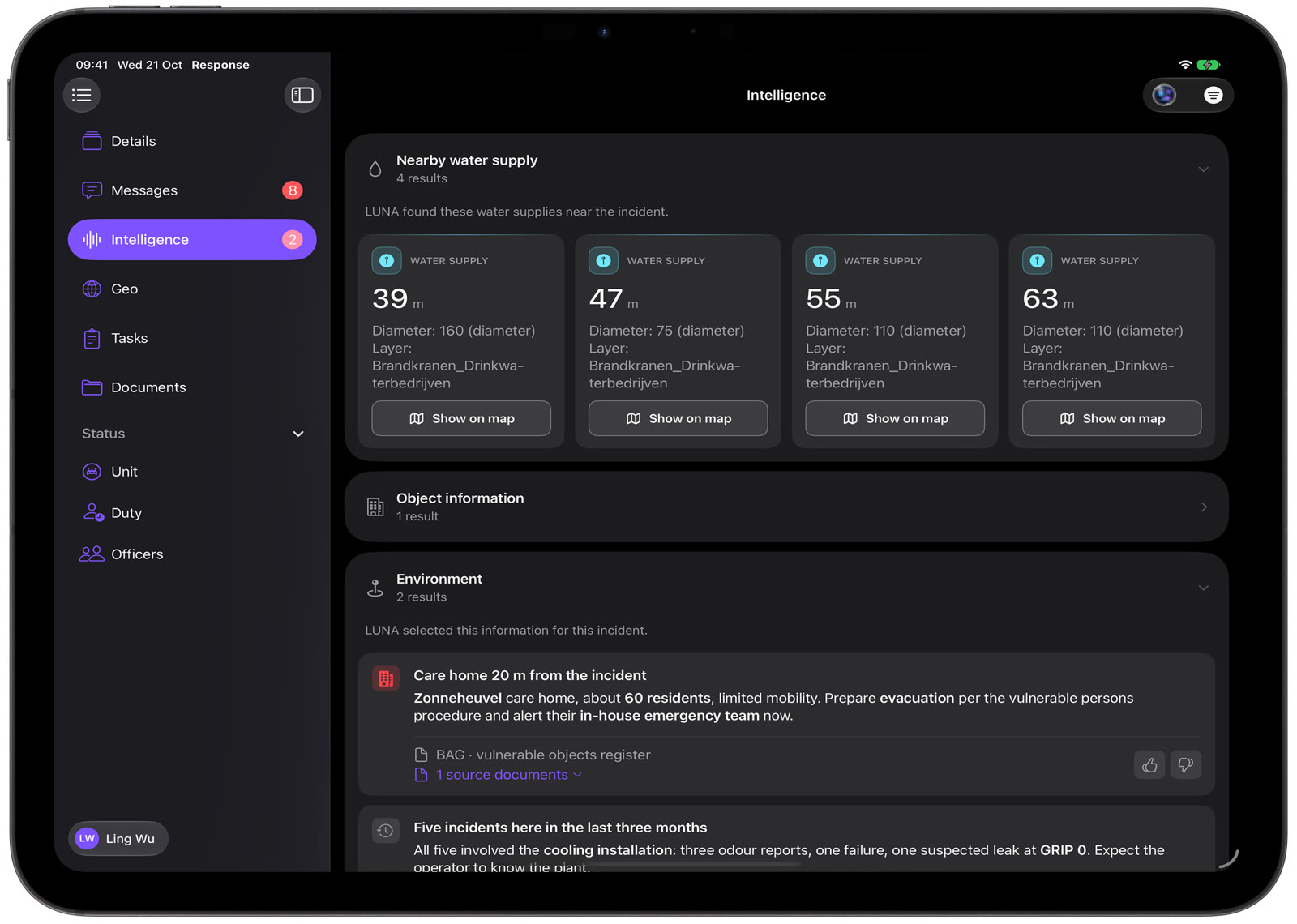1297x924 pixels.
Task: Click the water drop icon by Nearby water supply
Action: (x=375, y=169)
